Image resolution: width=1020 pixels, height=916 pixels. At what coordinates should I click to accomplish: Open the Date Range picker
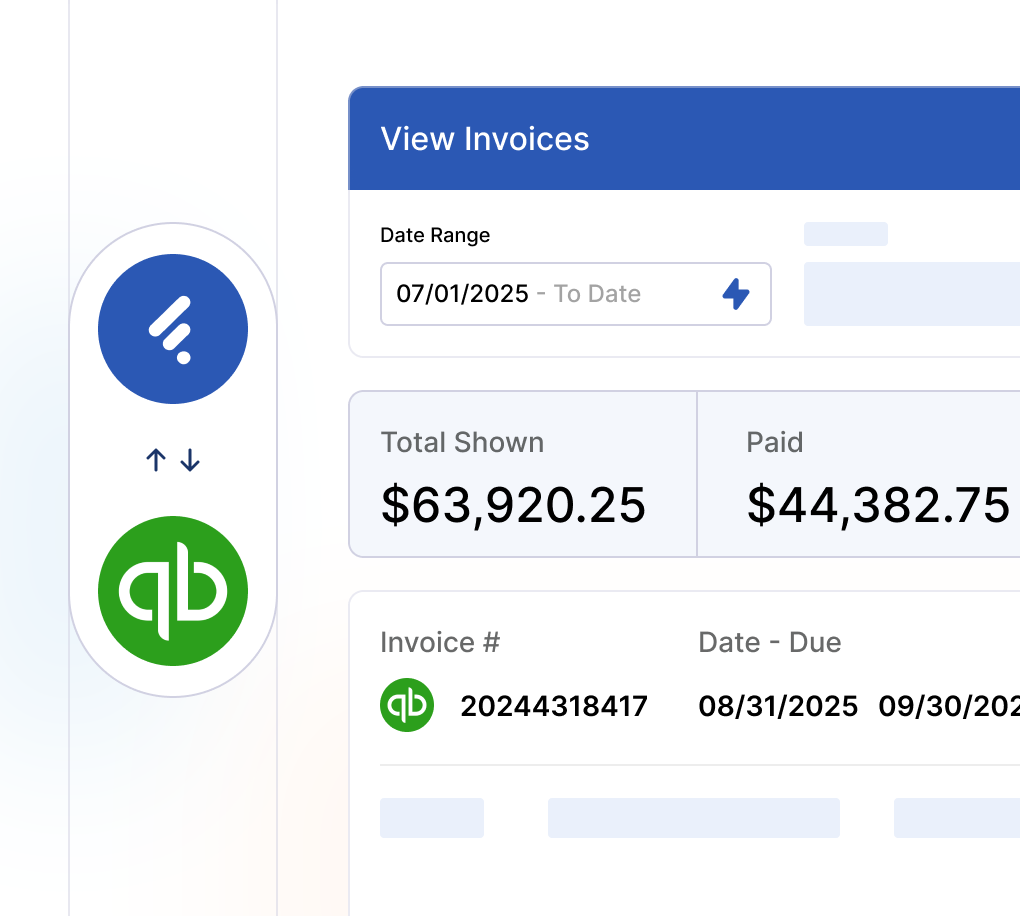tap(575, 293)
